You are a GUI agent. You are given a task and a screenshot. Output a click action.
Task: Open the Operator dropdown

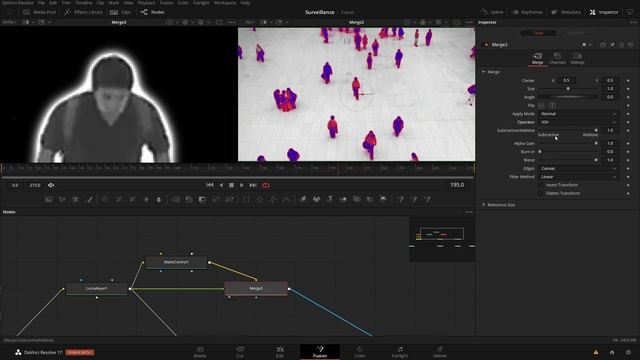(579, 122)
